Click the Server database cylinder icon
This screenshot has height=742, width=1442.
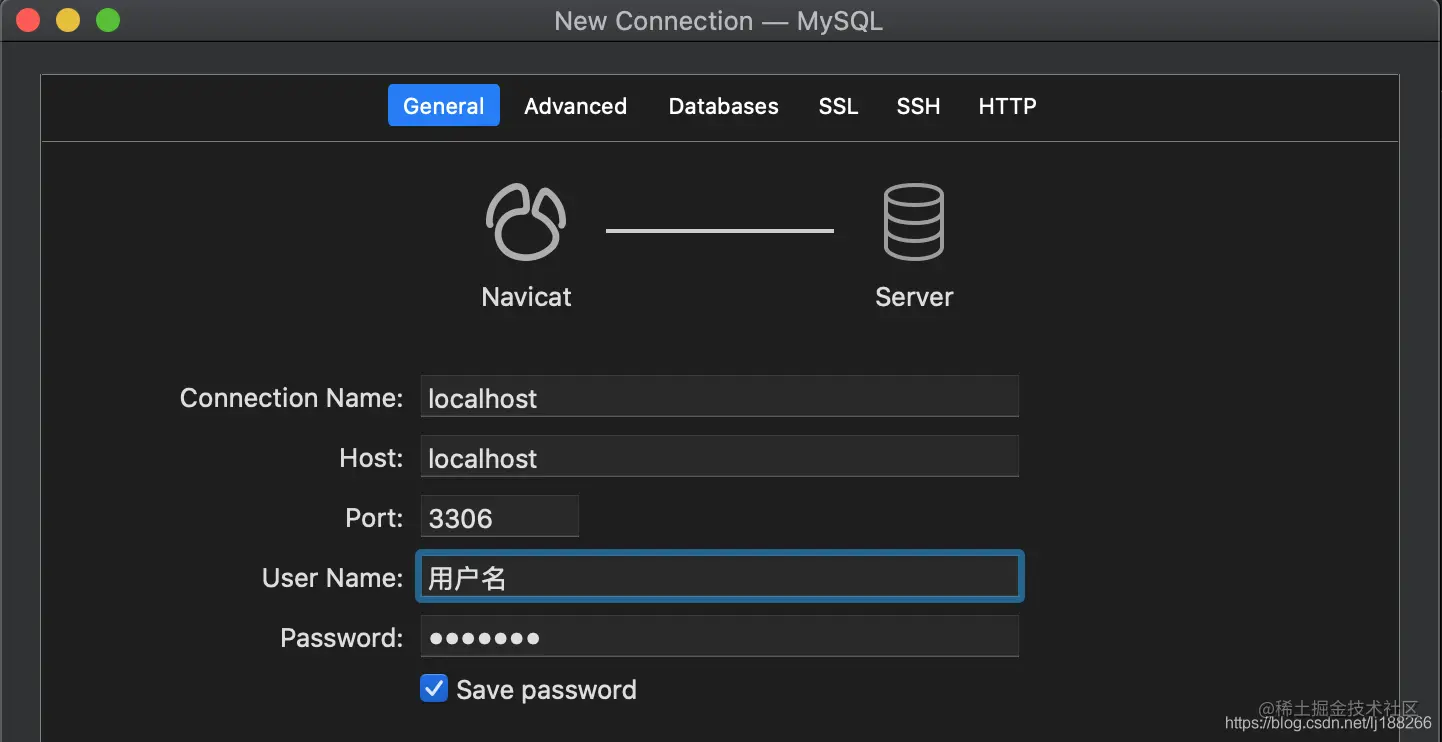click(913, 222)
